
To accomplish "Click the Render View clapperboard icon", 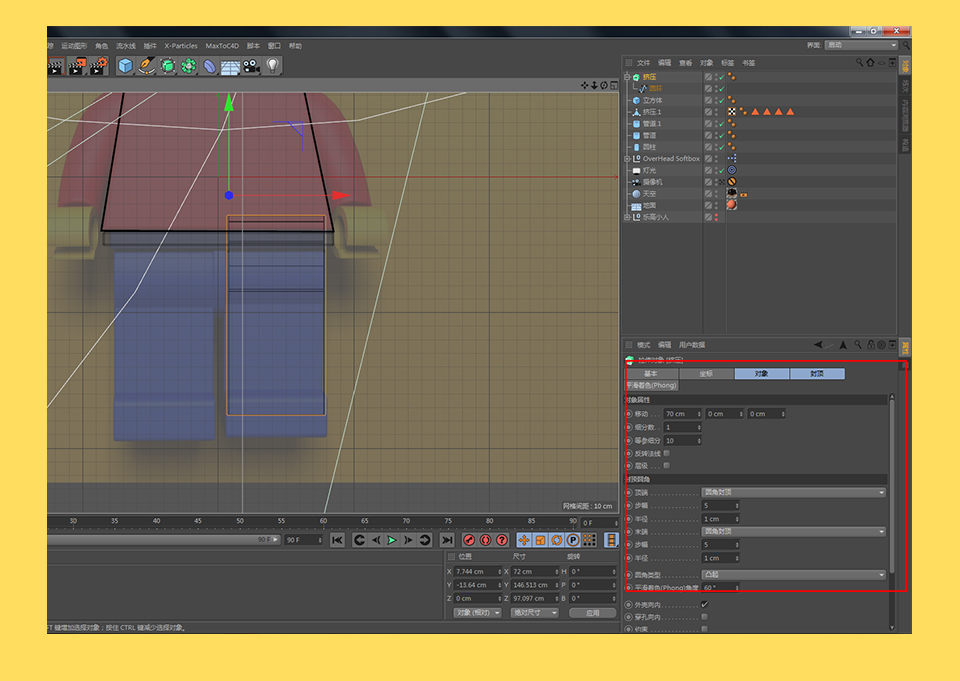I will (x=55, y=66).
